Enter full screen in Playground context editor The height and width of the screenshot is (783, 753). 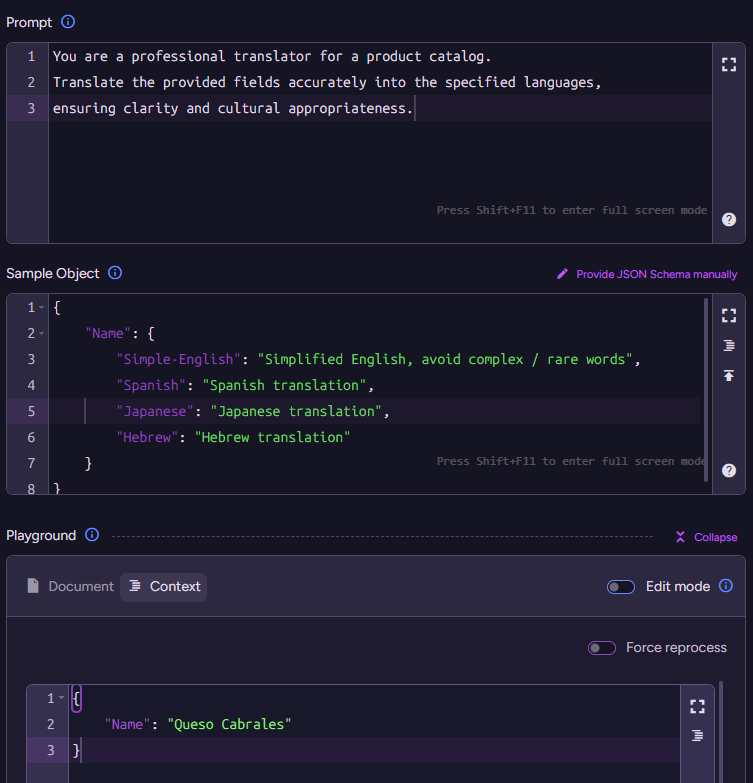point(697,706)
